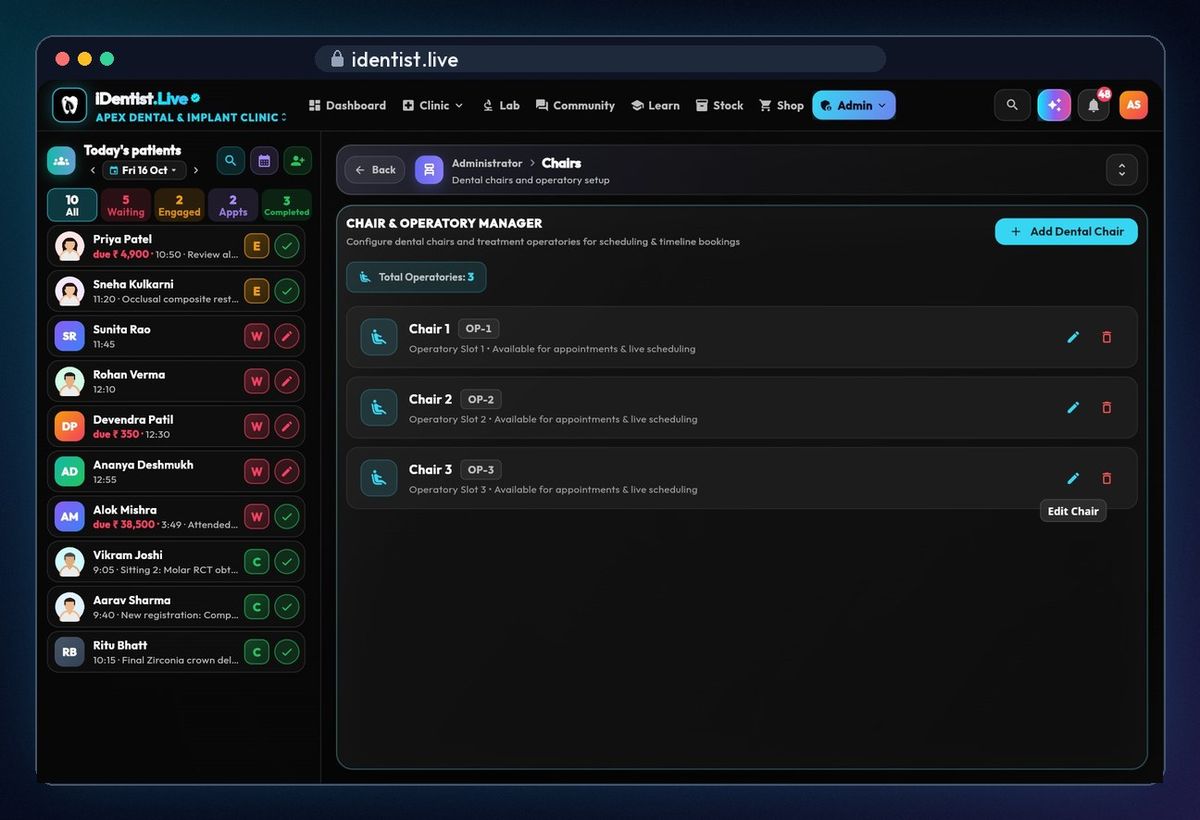
Task: Expand the Admin dropdown
Action: tap(854, 105)
